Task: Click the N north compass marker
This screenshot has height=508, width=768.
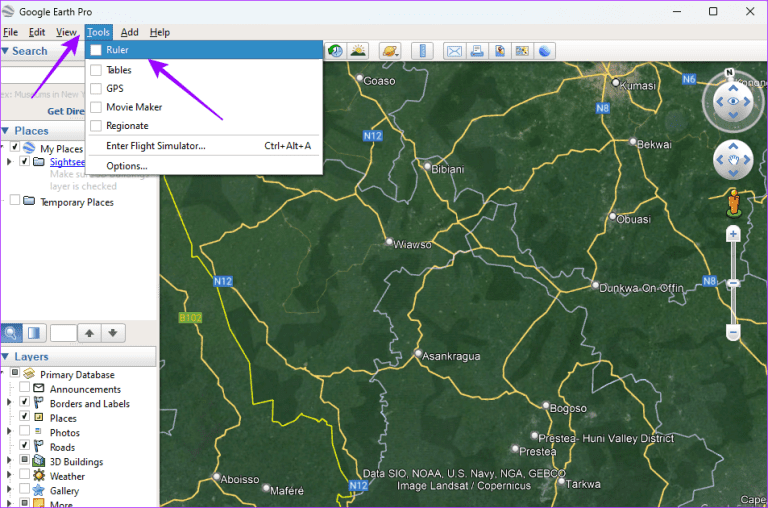Action: click(729, 73)
